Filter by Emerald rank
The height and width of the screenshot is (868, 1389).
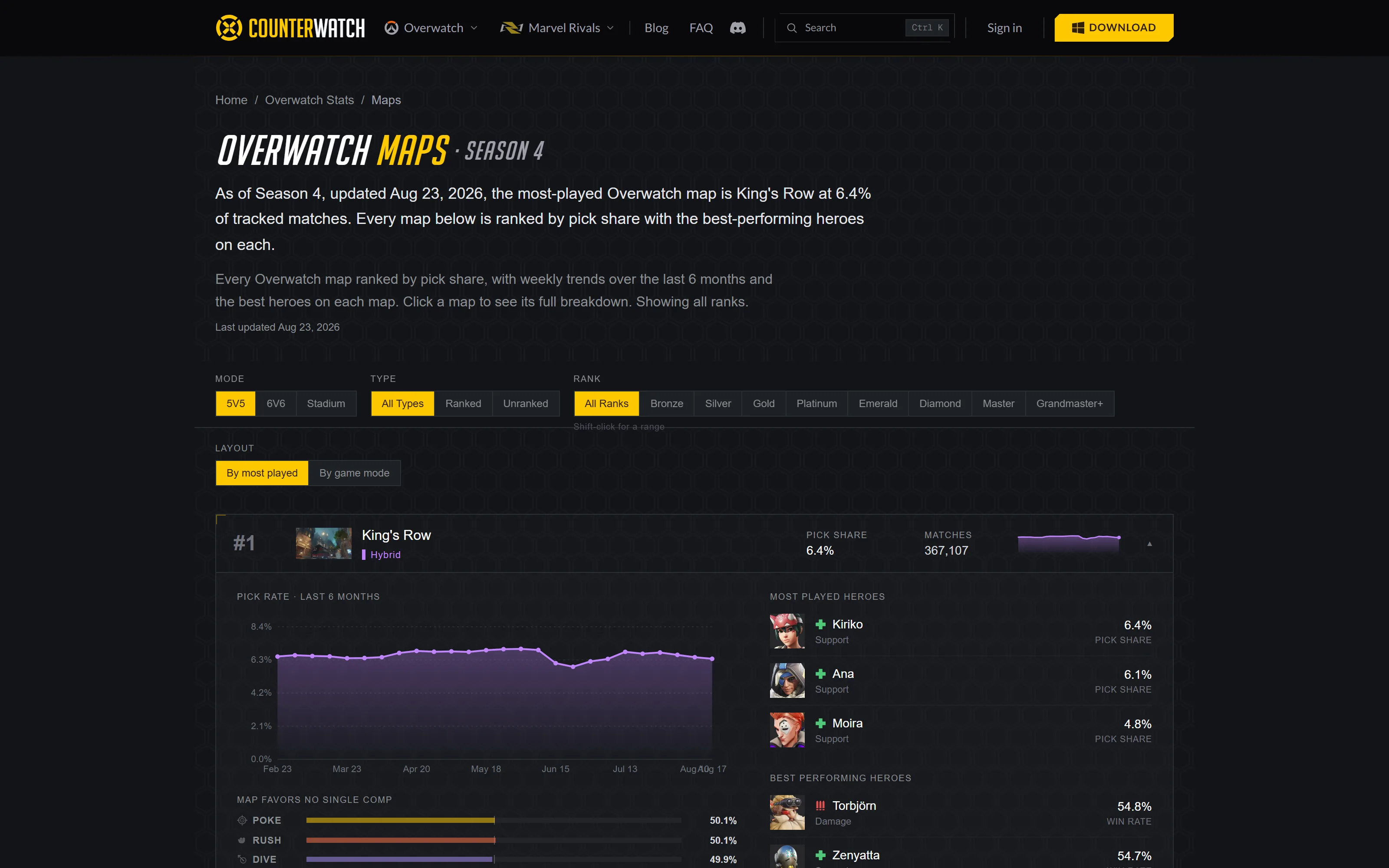click(x=878, y=404)
